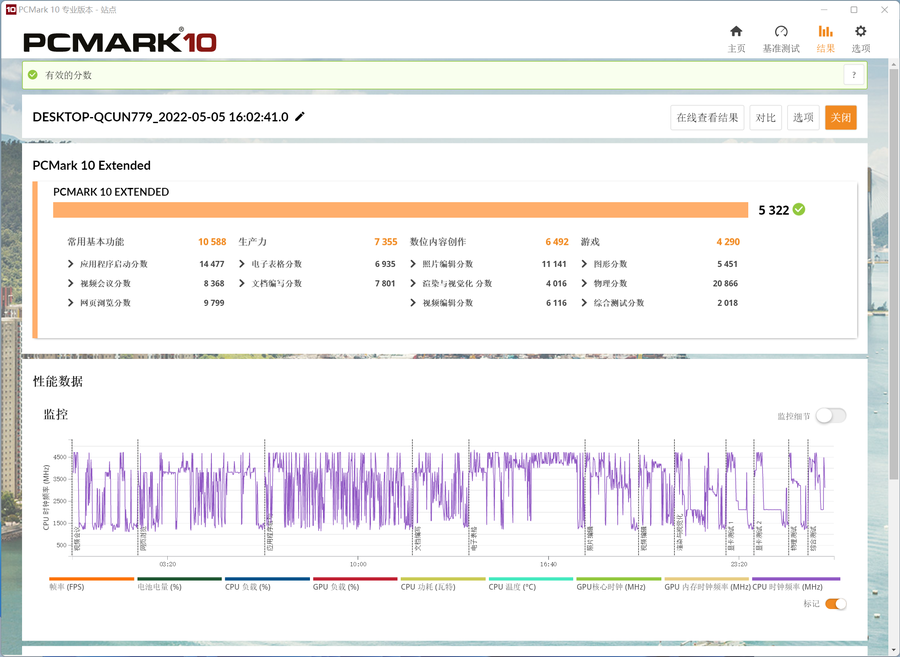
Task: Click the green check beside score 5 322
Action: tap(799, 210)
